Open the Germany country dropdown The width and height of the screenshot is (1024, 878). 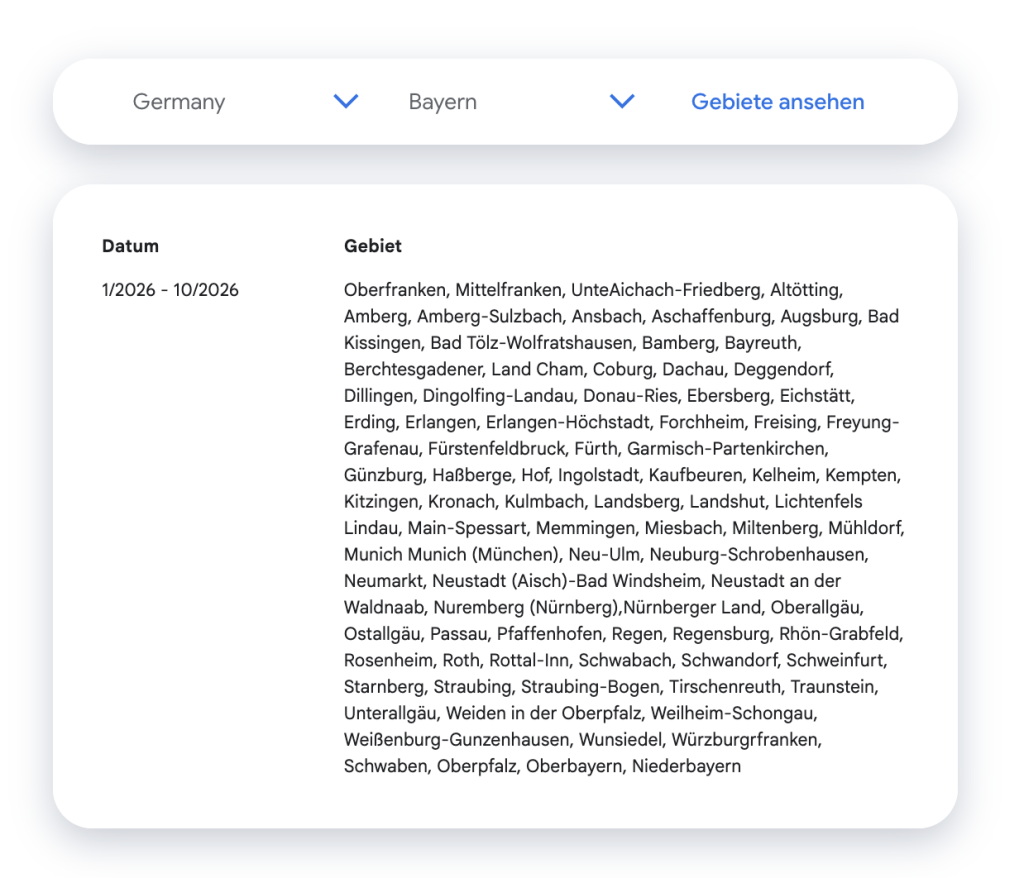(x=180, y=102)
